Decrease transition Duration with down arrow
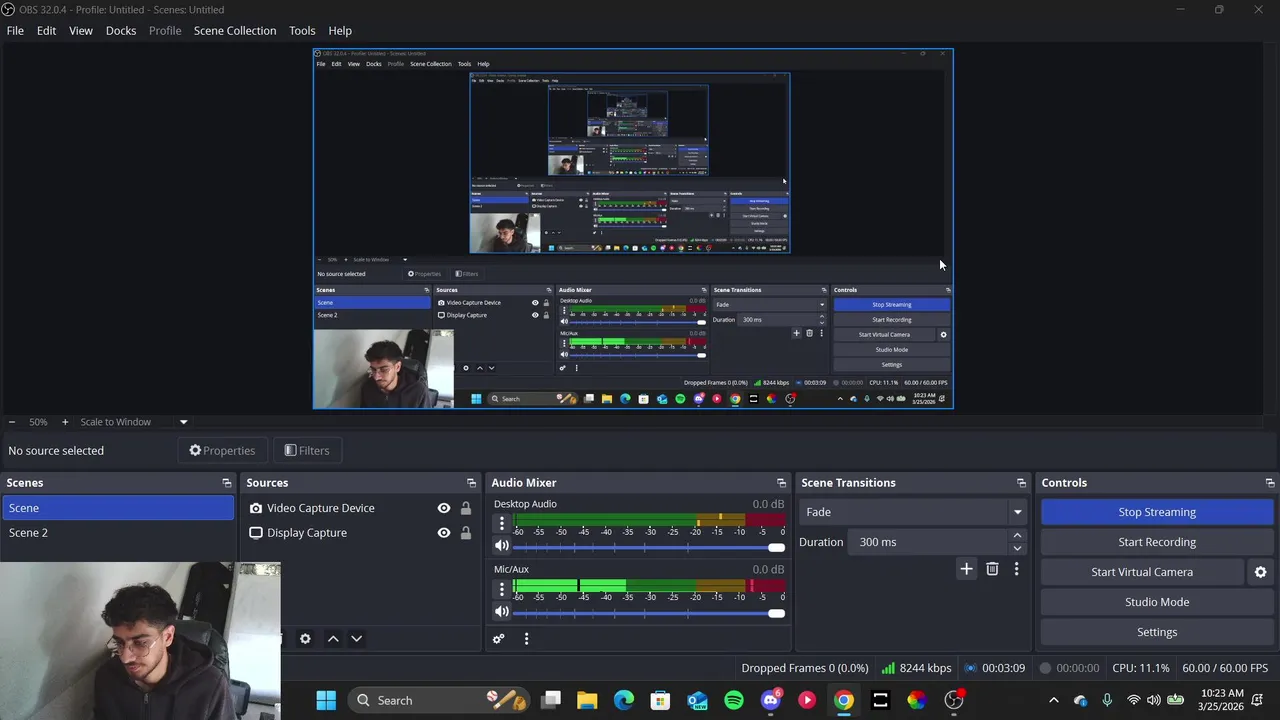 [x=1017, y=548]
